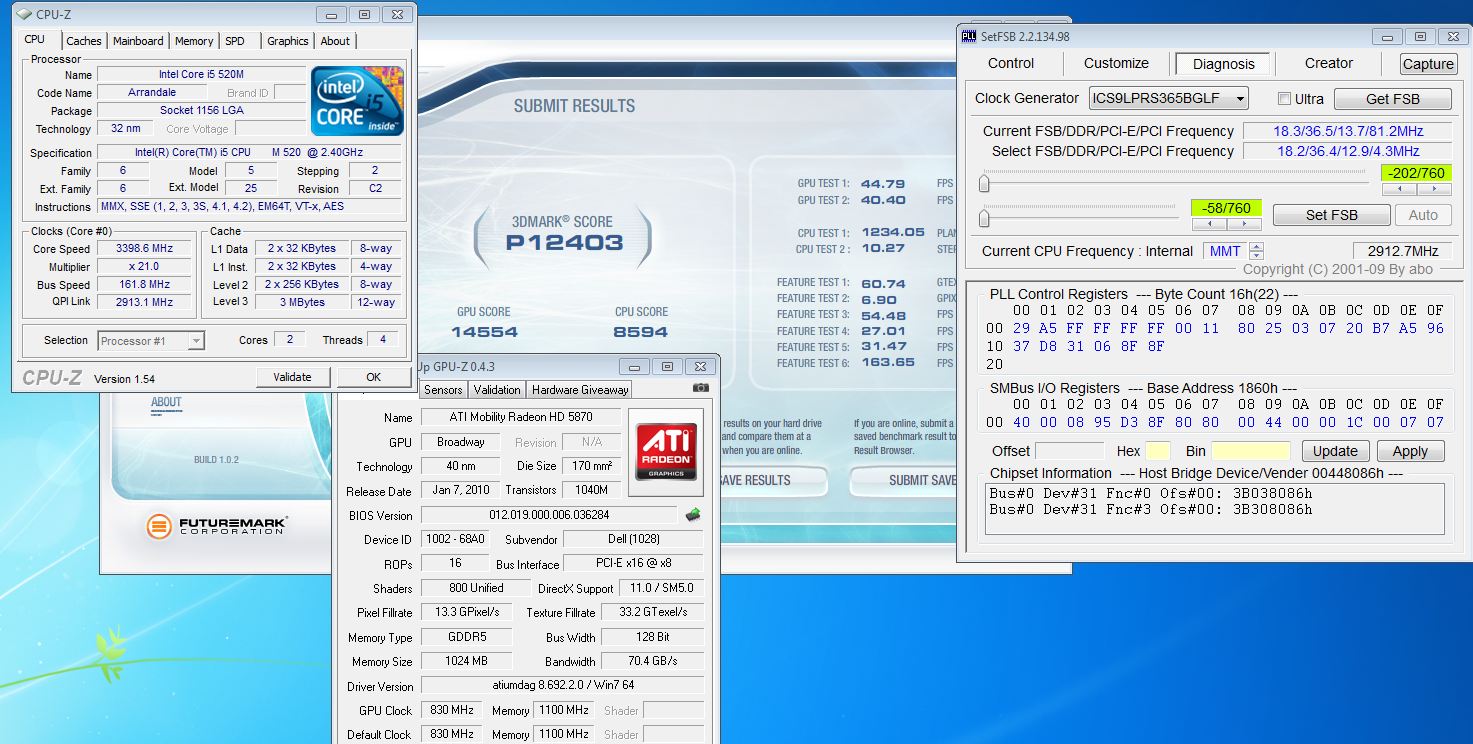Click the BIOS save chip icon in GPU-Z
The height and width of the screenshot is (744, 1473).
point(692,515)
